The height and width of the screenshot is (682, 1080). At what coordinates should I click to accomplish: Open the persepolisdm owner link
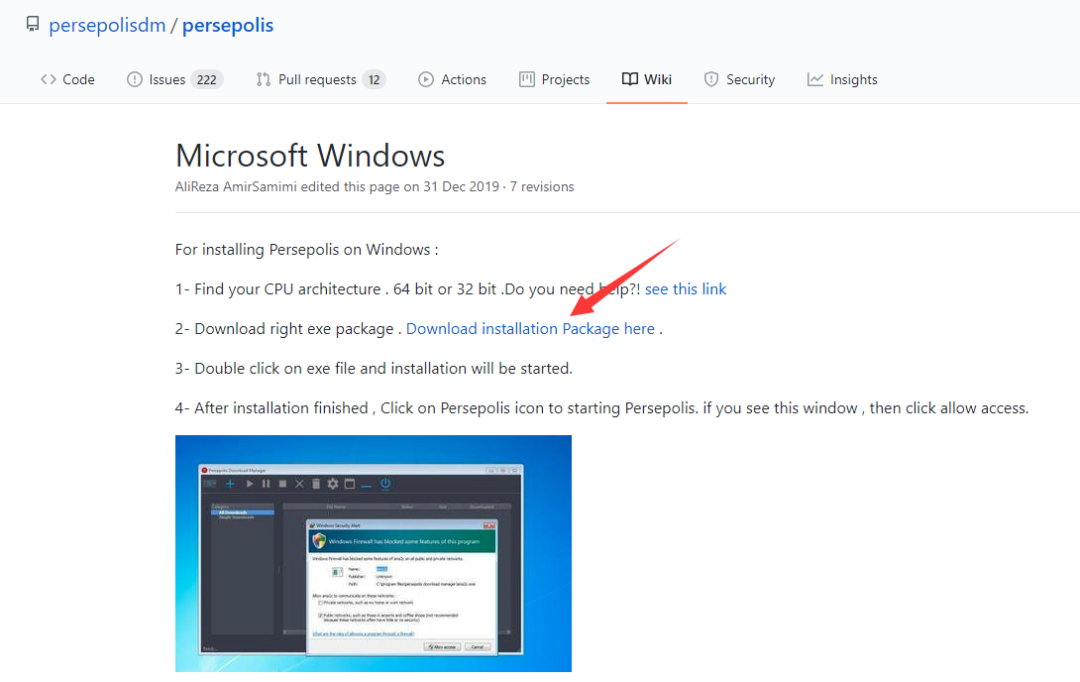tap(107, 25)
